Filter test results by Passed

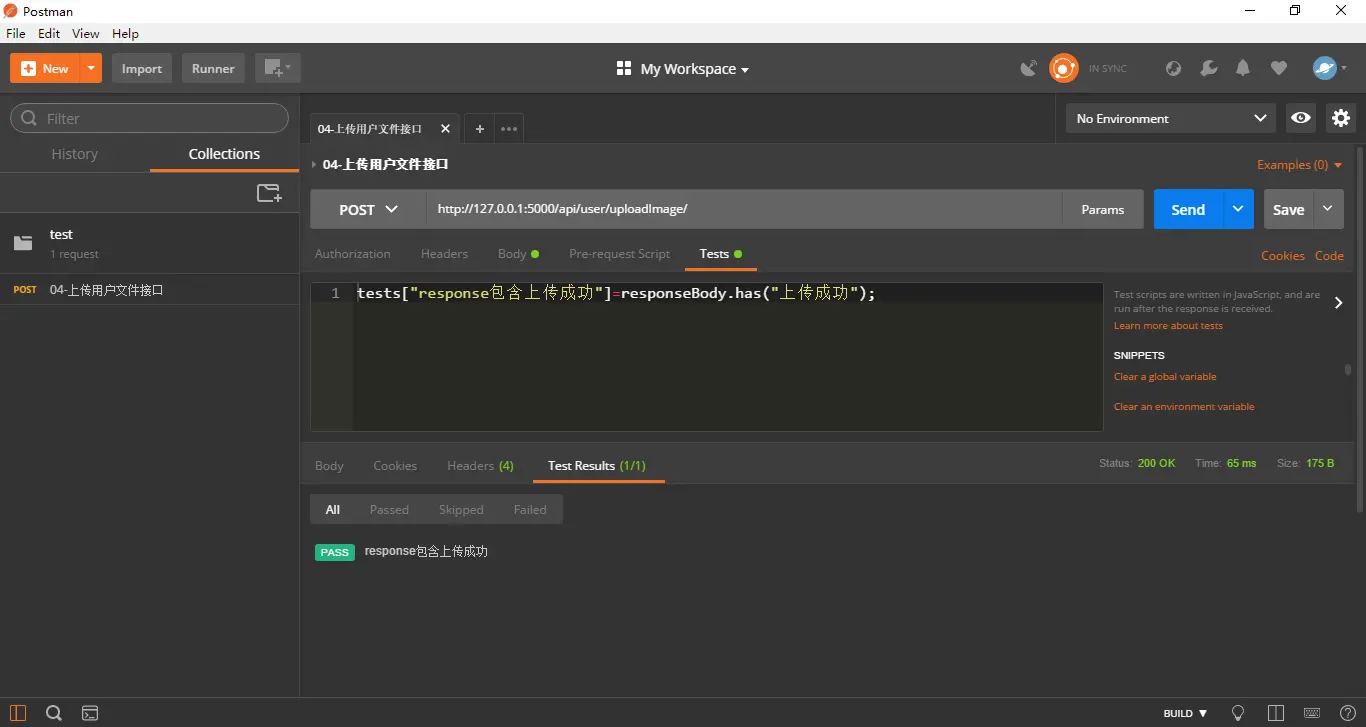pos(389,510)
